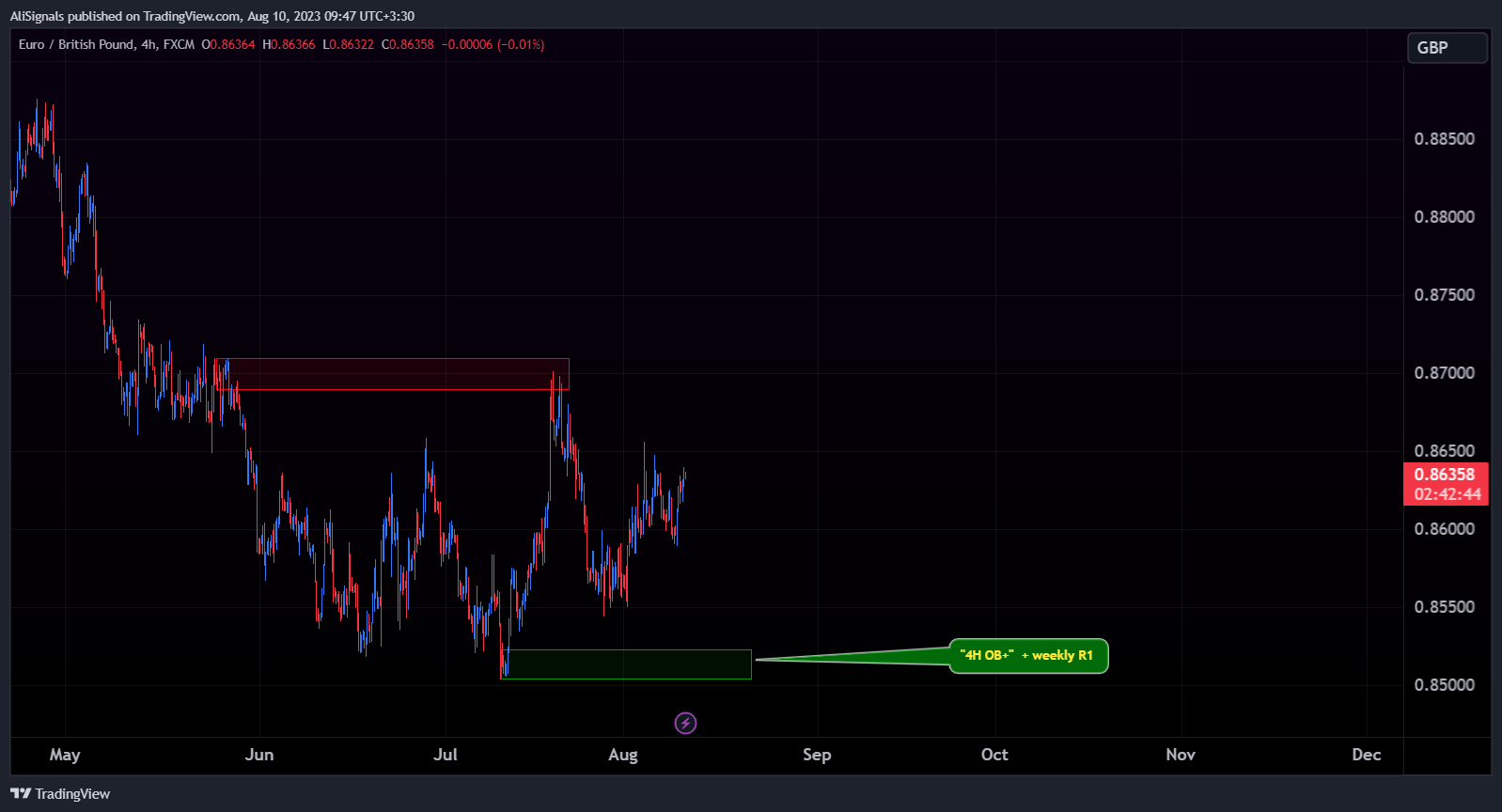Screen dimensions: 1502x812
Task: Click the high value H0.86366
Action: coord(289,44)
